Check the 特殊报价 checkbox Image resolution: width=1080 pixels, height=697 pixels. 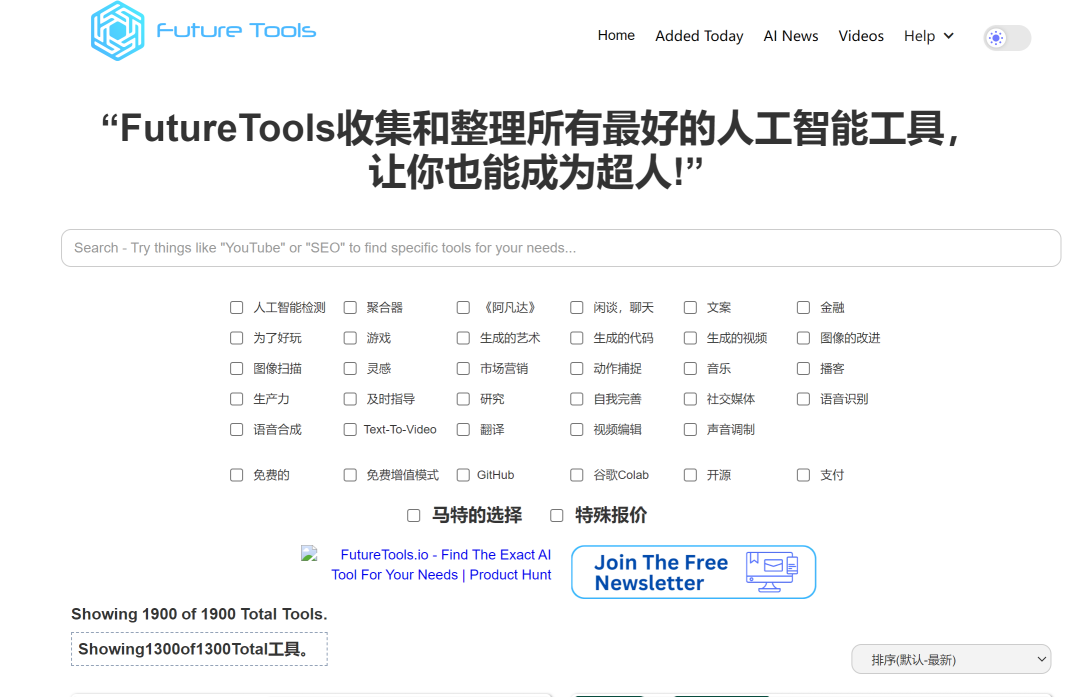tap(557, 515)
